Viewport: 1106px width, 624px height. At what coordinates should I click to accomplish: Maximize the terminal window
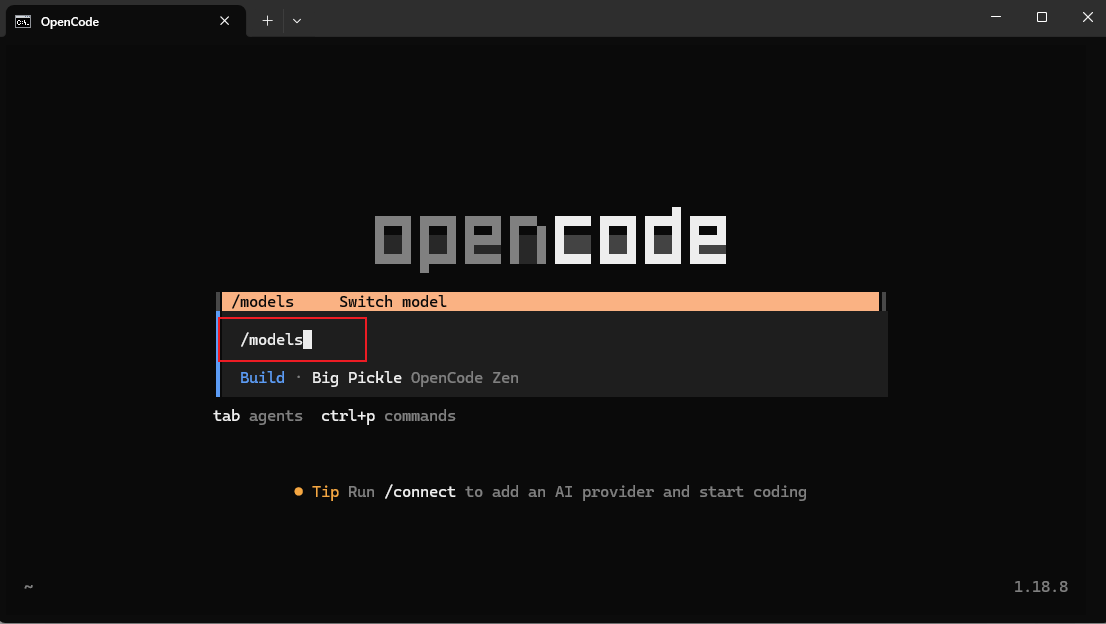tap(1042, 17)
